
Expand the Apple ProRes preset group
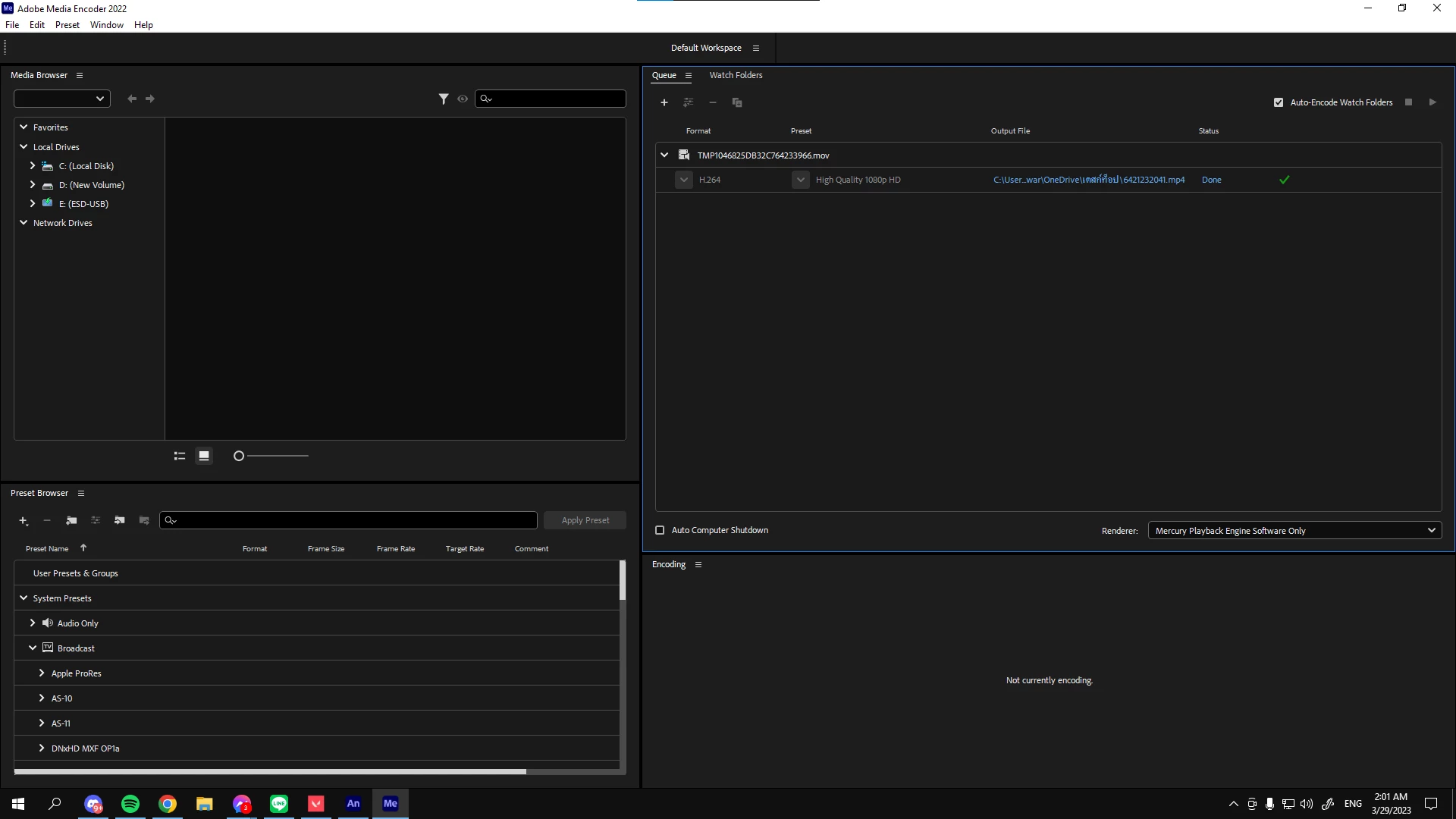click(42, 673)
